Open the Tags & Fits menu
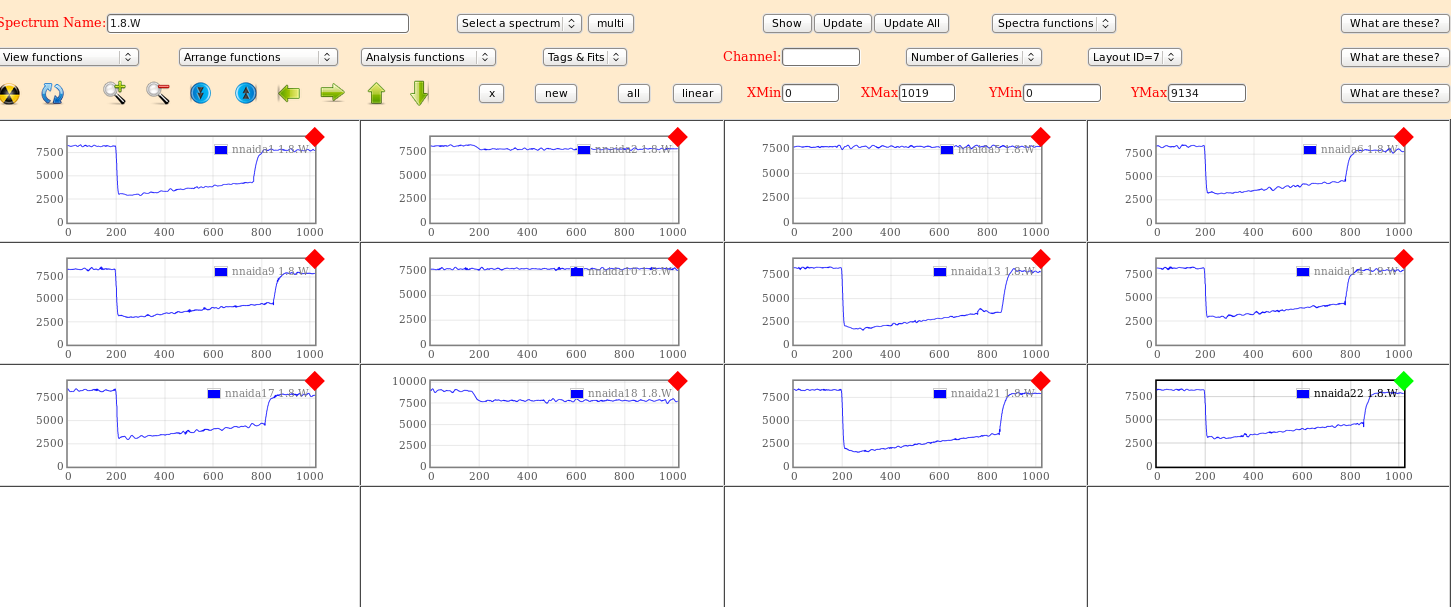The width and height of the screenshot is (1451, 607). [584, 57]
